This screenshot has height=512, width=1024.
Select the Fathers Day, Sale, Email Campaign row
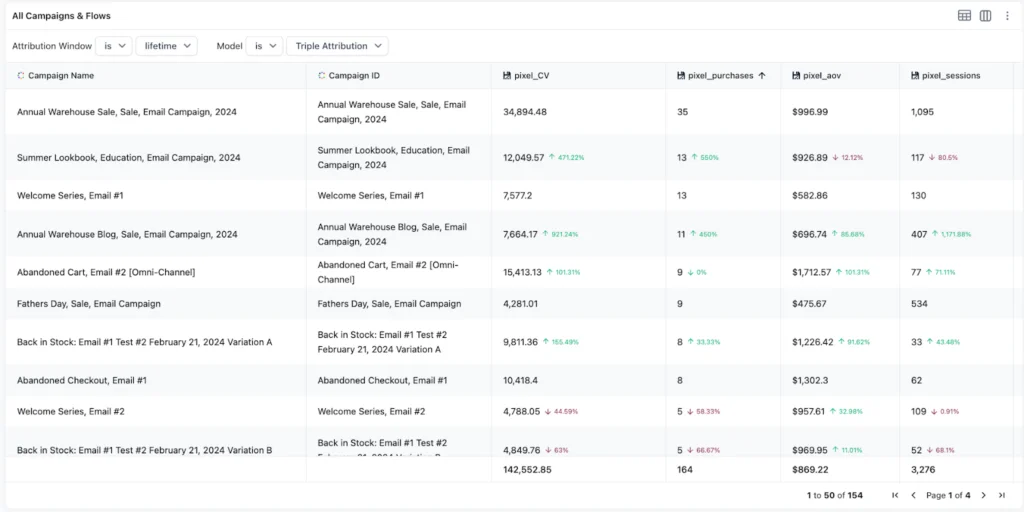coord(89,304)
